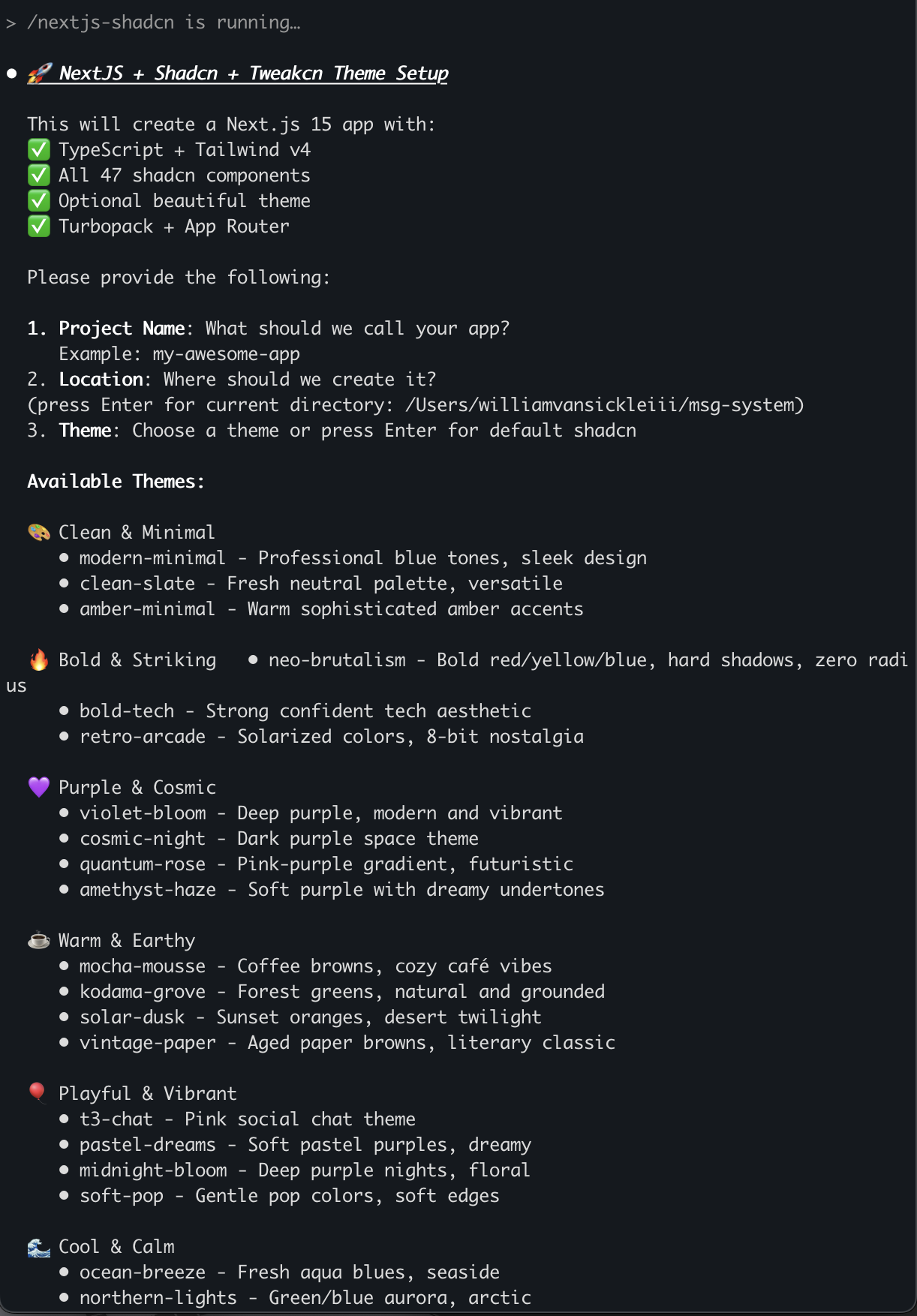This screenshot has width=917, height=1316.
Task: Click the coffee cup icon beside Warm & Earthy
Action: tap(38, 941)
